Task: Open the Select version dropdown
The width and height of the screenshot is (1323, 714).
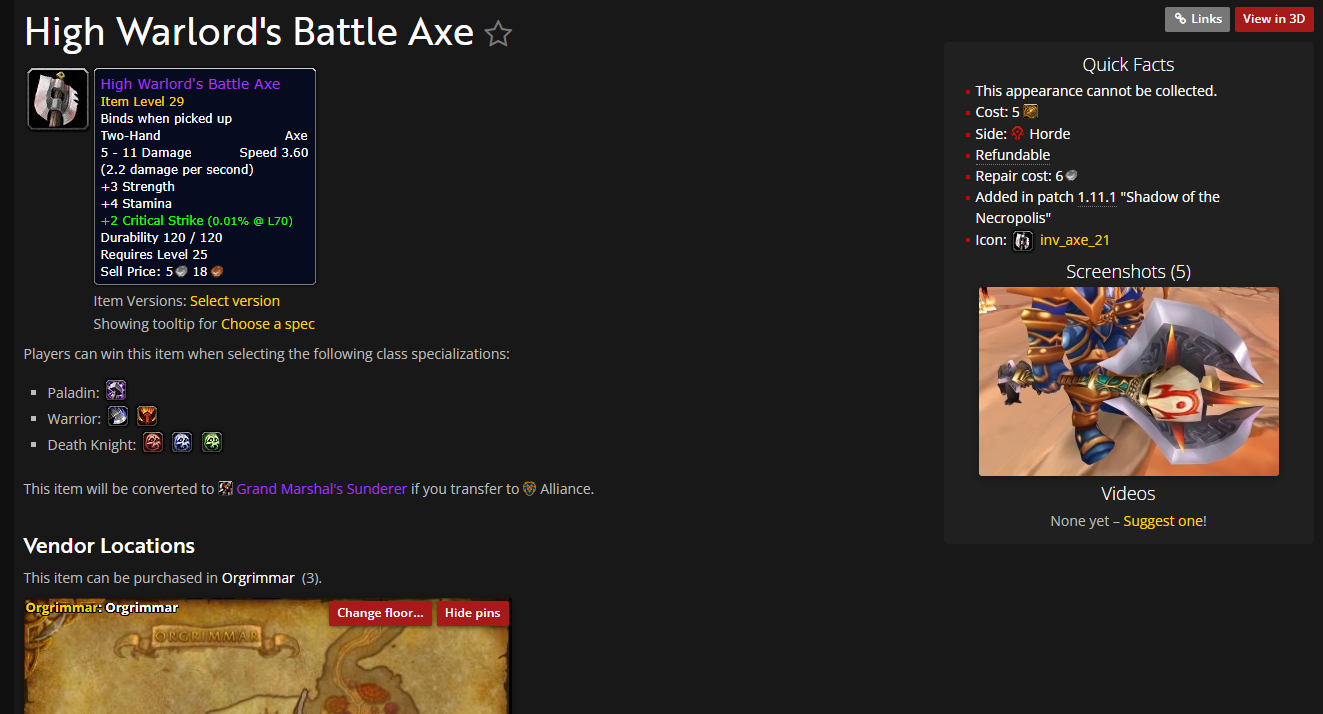Action: (x=235, y=301)
